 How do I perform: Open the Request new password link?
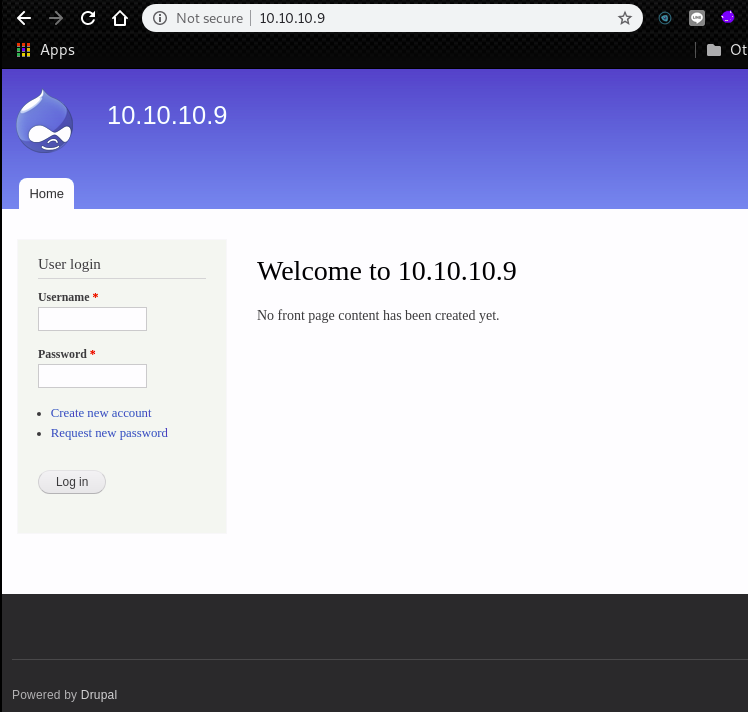click(x=109, y=433)
